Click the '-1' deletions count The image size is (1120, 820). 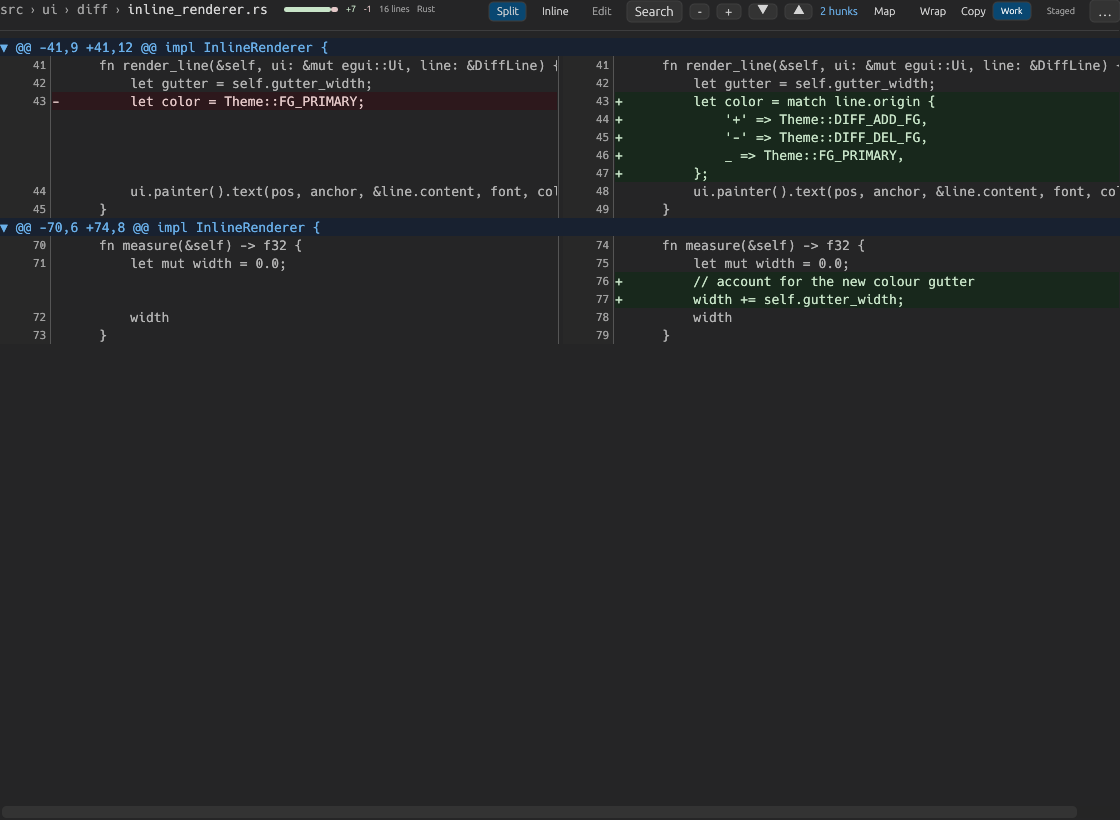pos(367,9)
